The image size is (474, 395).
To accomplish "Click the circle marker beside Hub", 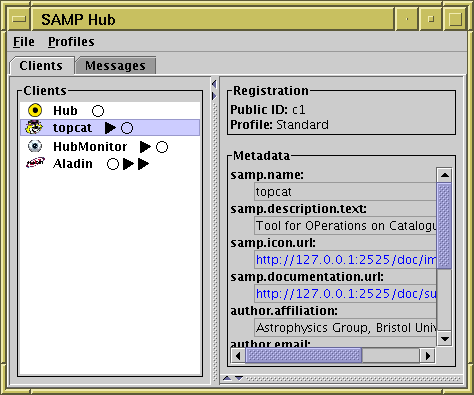I will 98,111.
